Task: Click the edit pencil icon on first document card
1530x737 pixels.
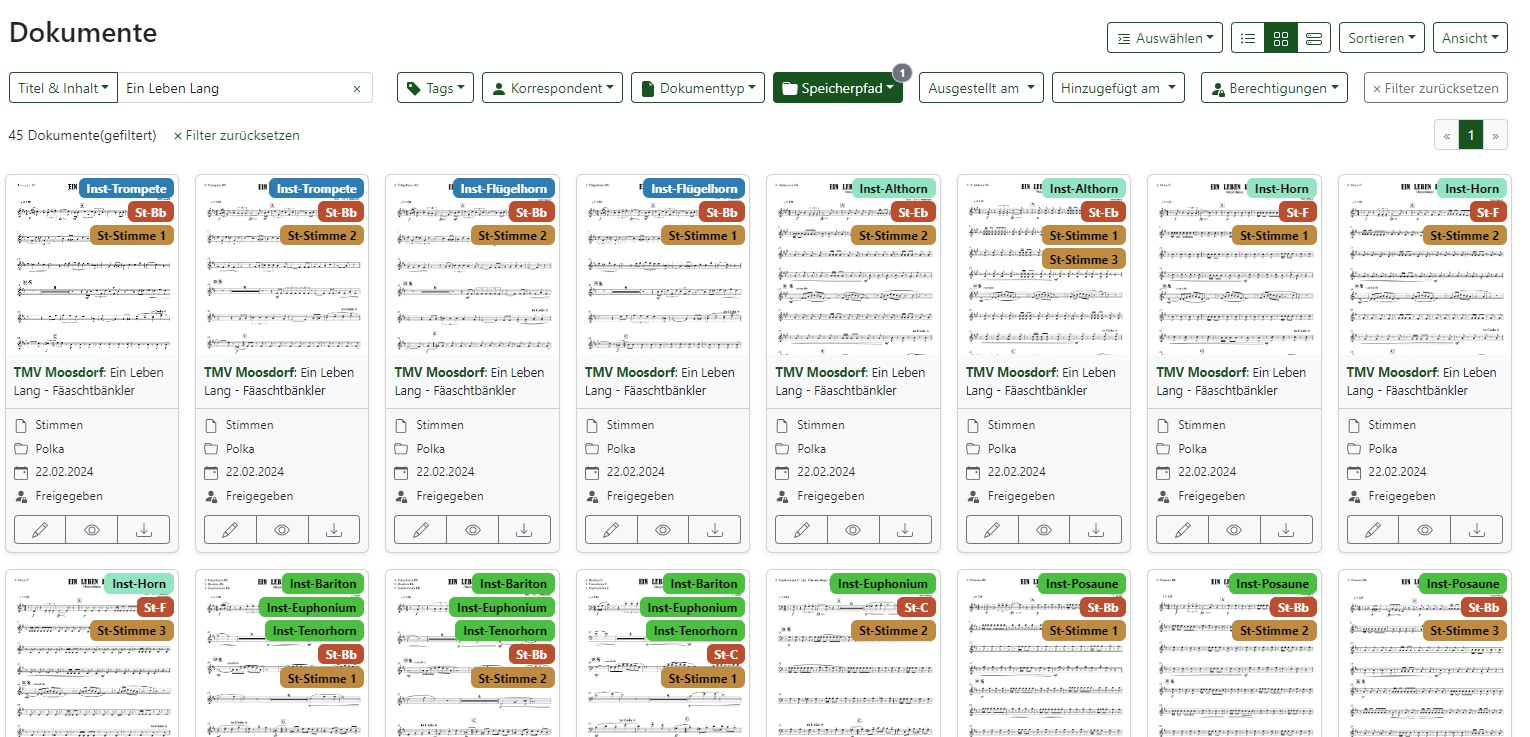Action: (x=40, y=529)
